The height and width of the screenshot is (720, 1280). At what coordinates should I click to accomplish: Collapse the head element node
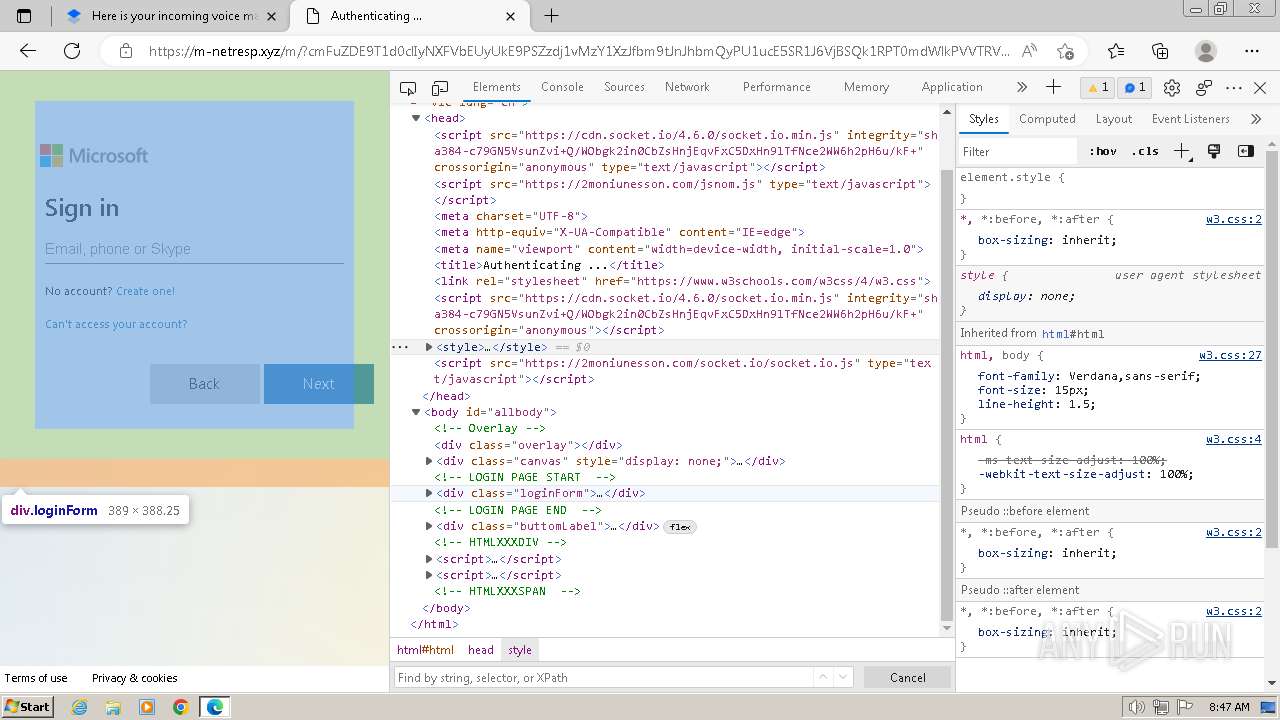click(416, 118)
